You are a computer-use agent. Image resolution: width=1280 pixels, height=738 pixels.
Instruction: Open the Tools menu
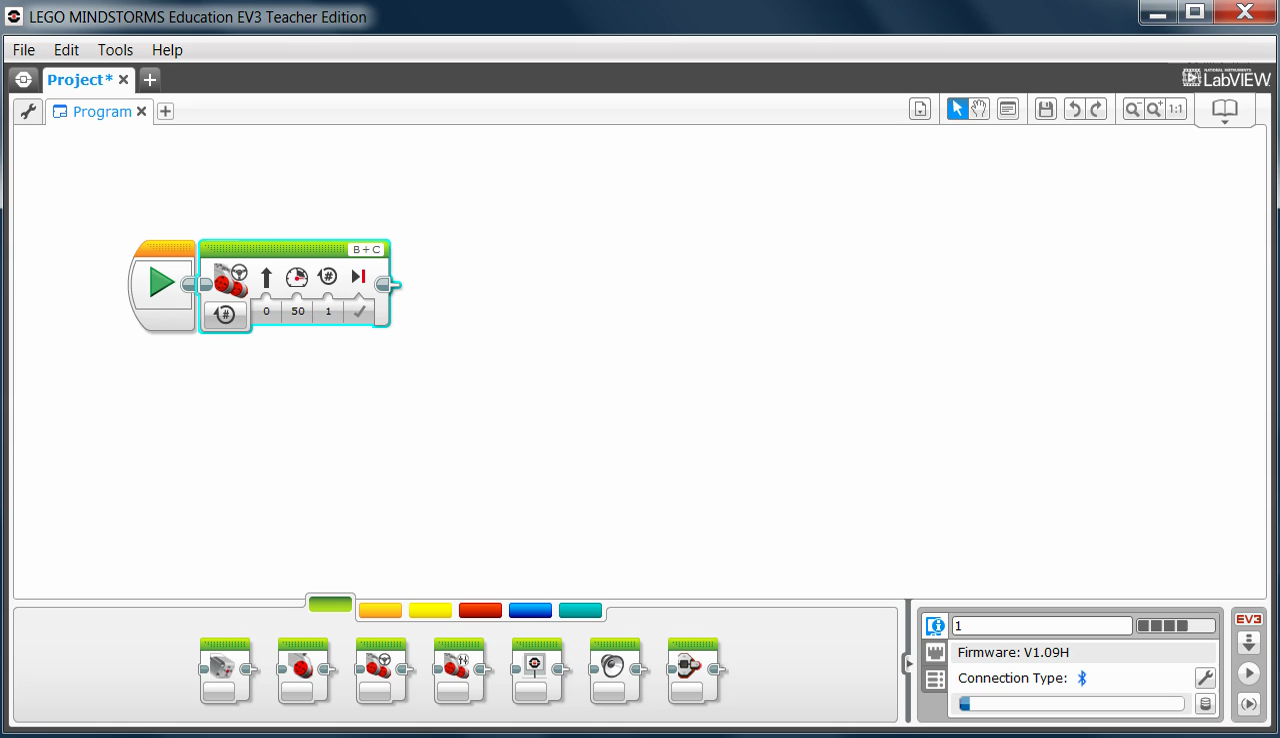(x=115, y=50)
